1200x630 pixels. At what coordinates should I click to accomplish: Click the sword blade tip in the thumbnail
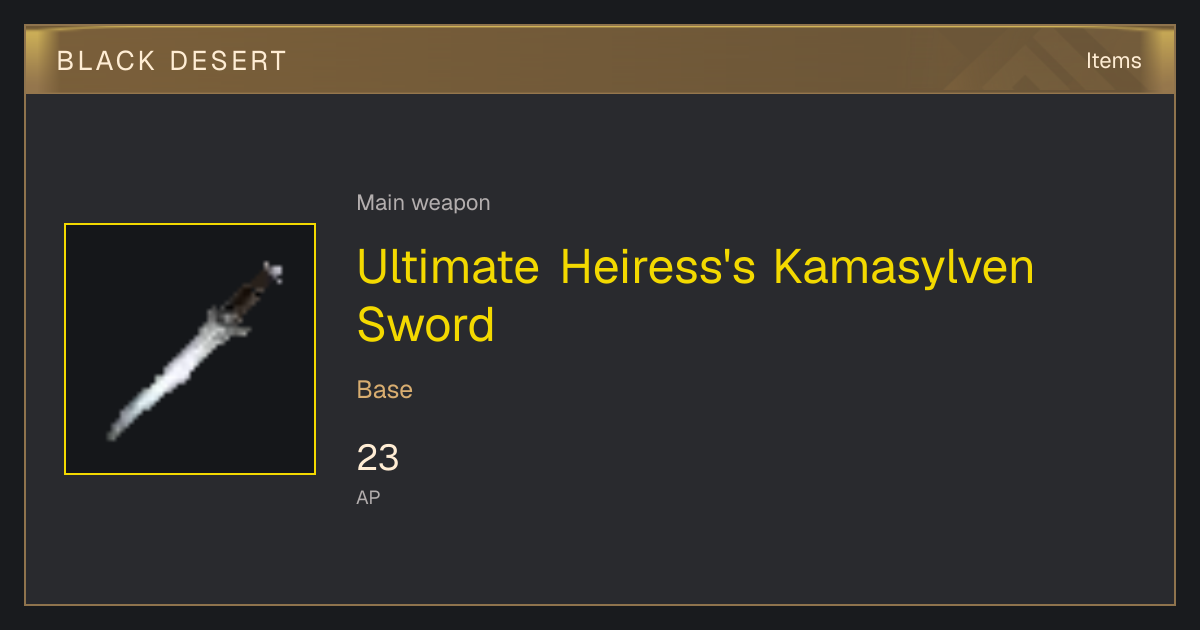click(x=113, y=433)
